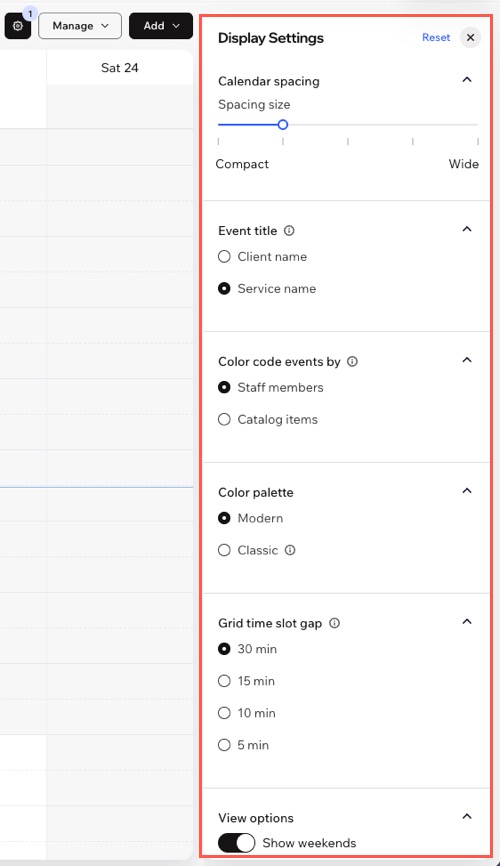Open the Add dropdown button
Image resolution: width=500 pixels, height=866 pixels.
(161, 26)
